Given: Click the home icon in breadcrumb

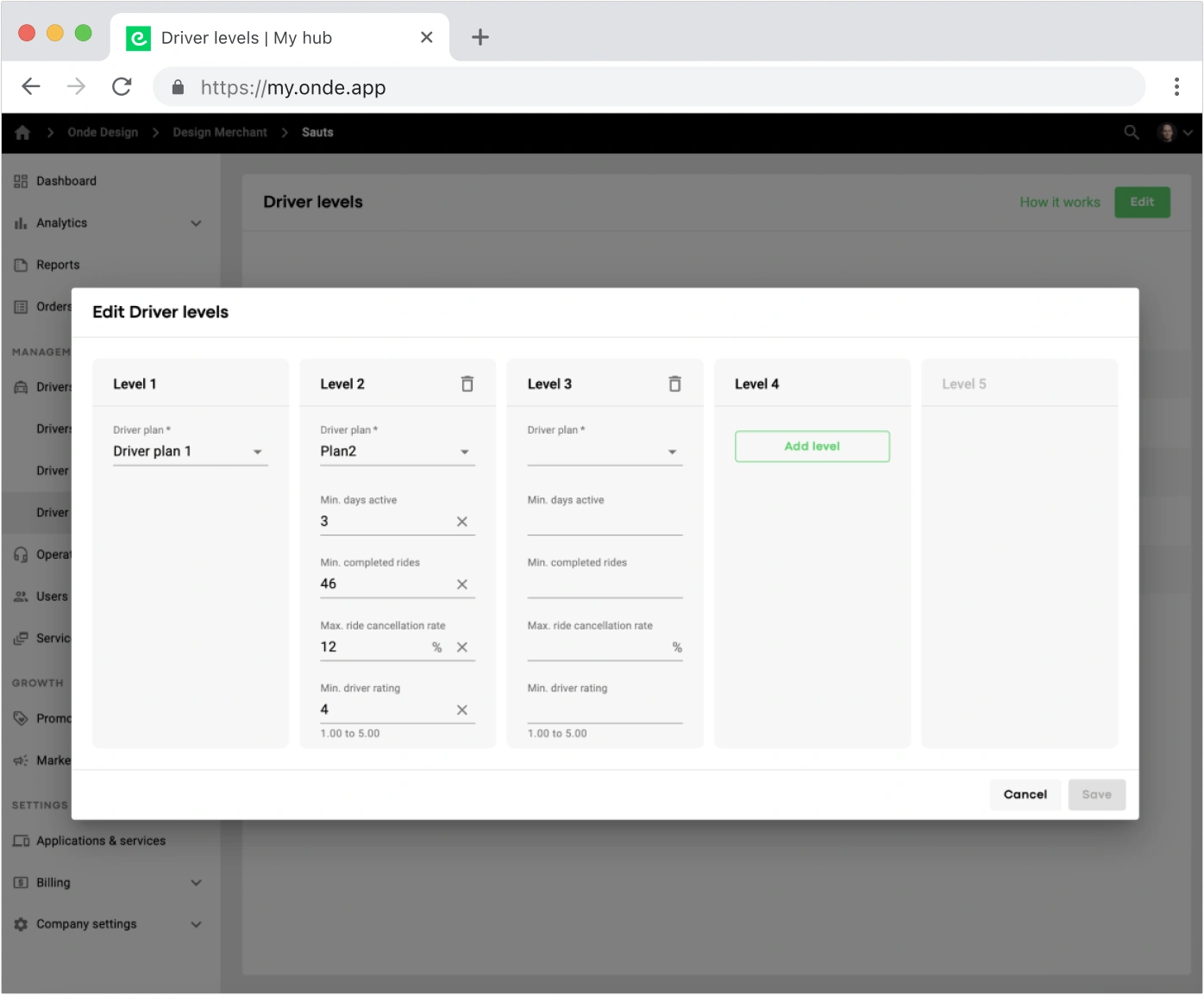Looking at the screenshot, I should coord(22,133).
